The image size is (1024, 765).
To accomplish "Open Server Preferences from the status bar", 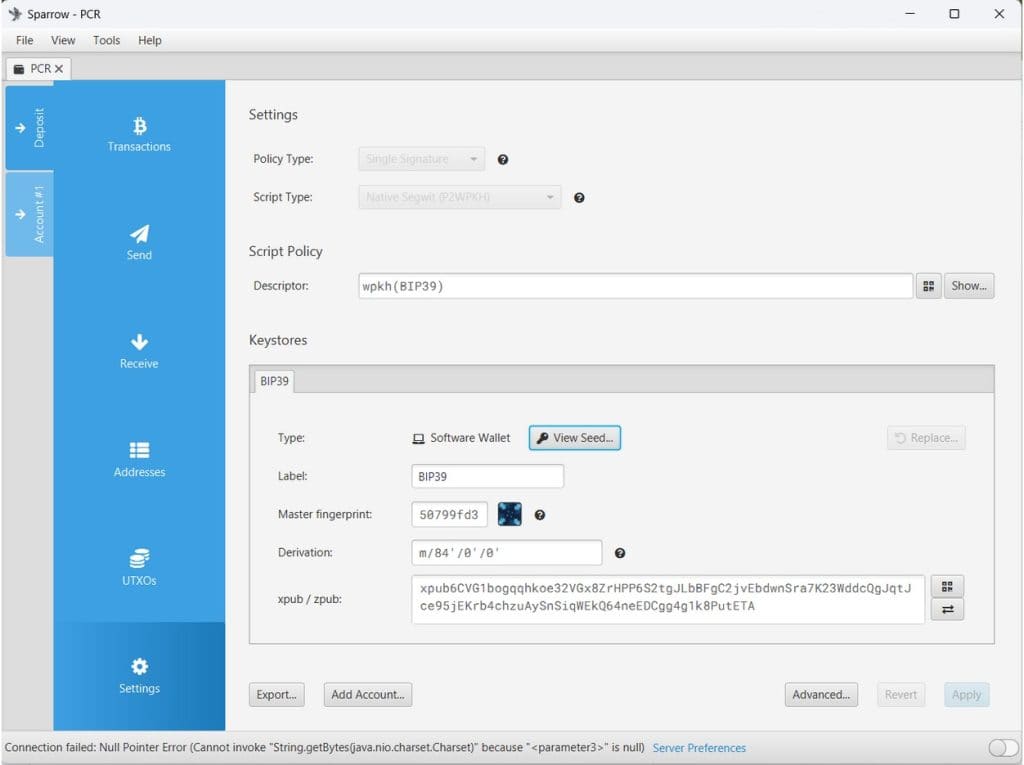I will pyautogui.click(x=699, y=747).
